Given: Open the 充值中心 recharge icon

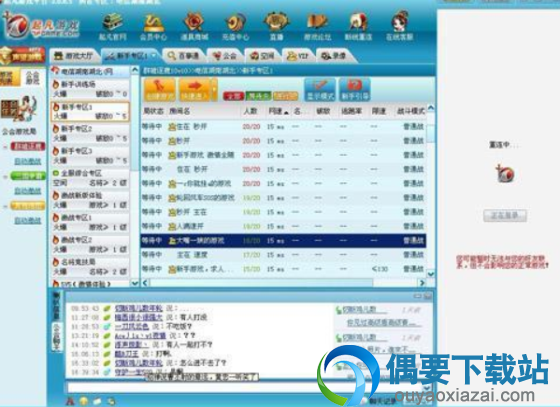Looking at the screenshot, I should (x=236, y=26).
